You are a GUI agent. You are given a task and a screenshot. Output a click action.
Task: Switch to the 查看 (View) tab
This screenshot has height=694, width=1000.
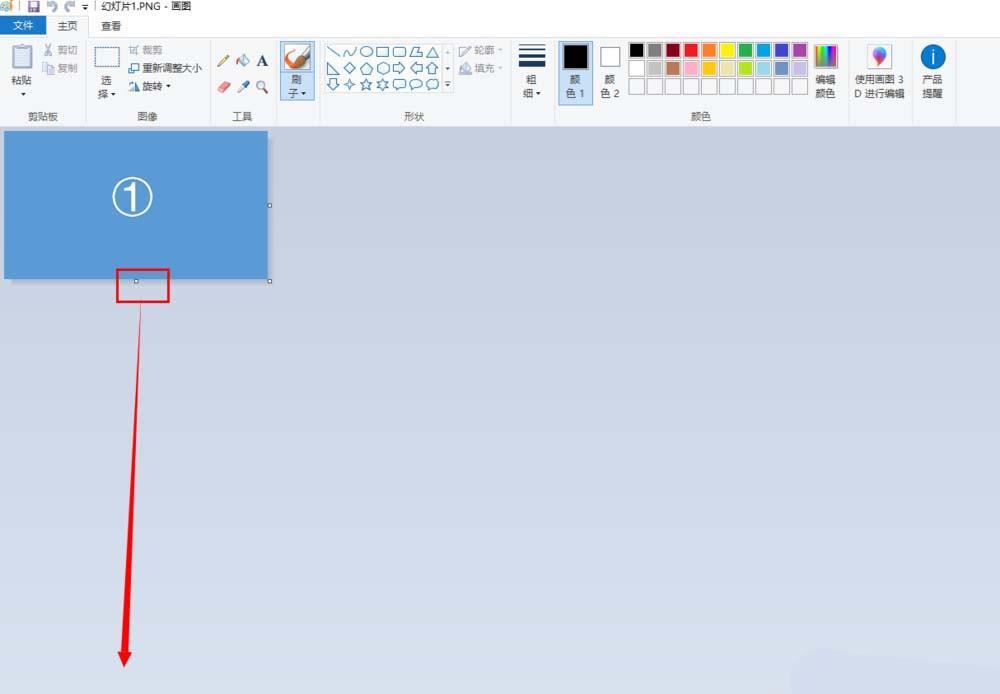pos(110,25)
